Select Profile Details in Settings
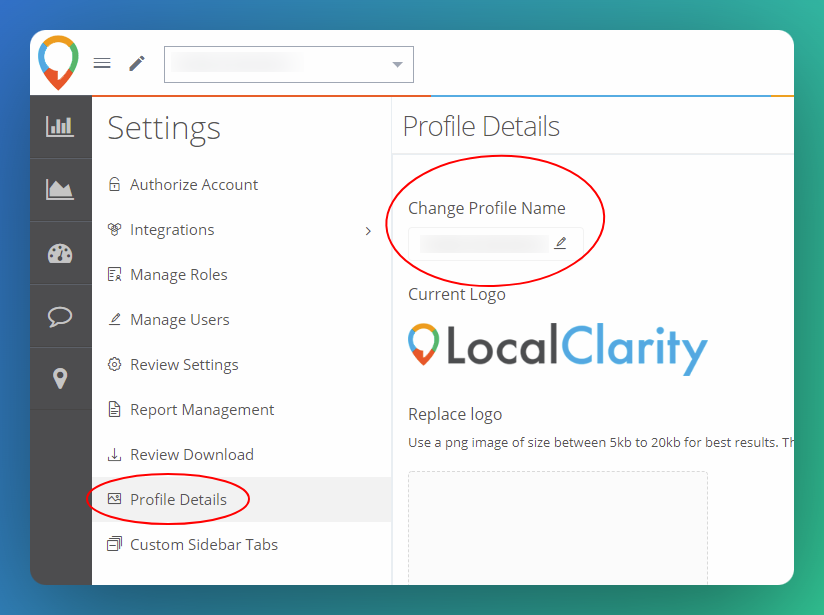The height and width of the screenshot is (615, 824). [x=242, y=499]
